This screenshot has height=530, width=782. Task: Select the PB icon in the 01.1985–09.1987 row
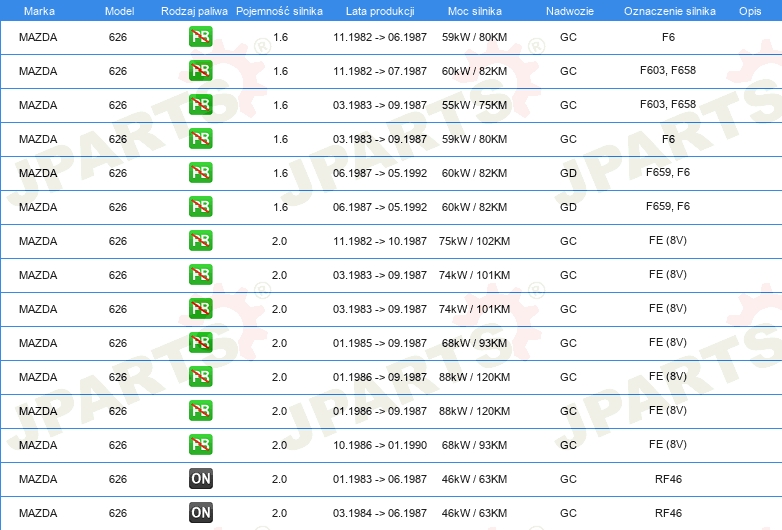tap(200, 343)
